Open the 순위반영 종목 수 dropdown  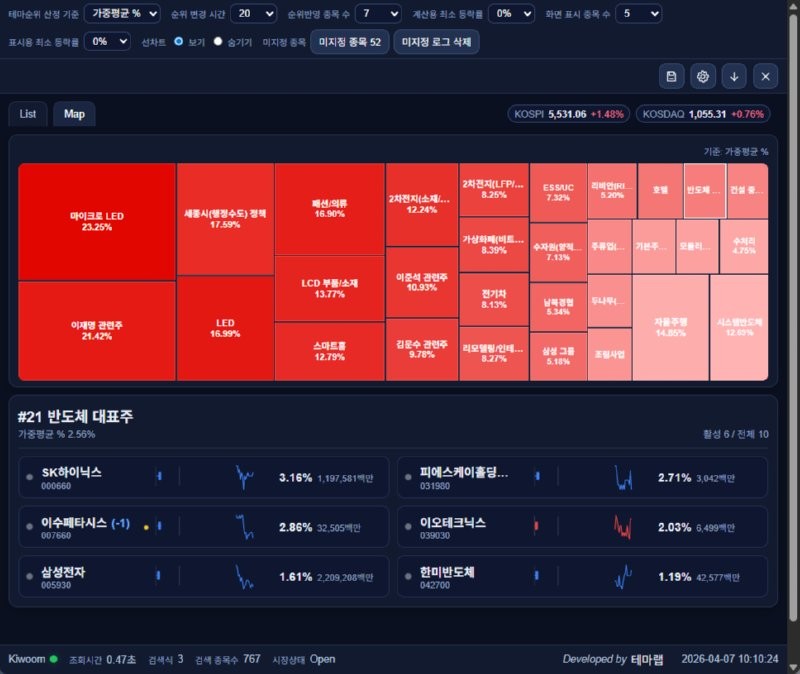[x=377, y=14]
